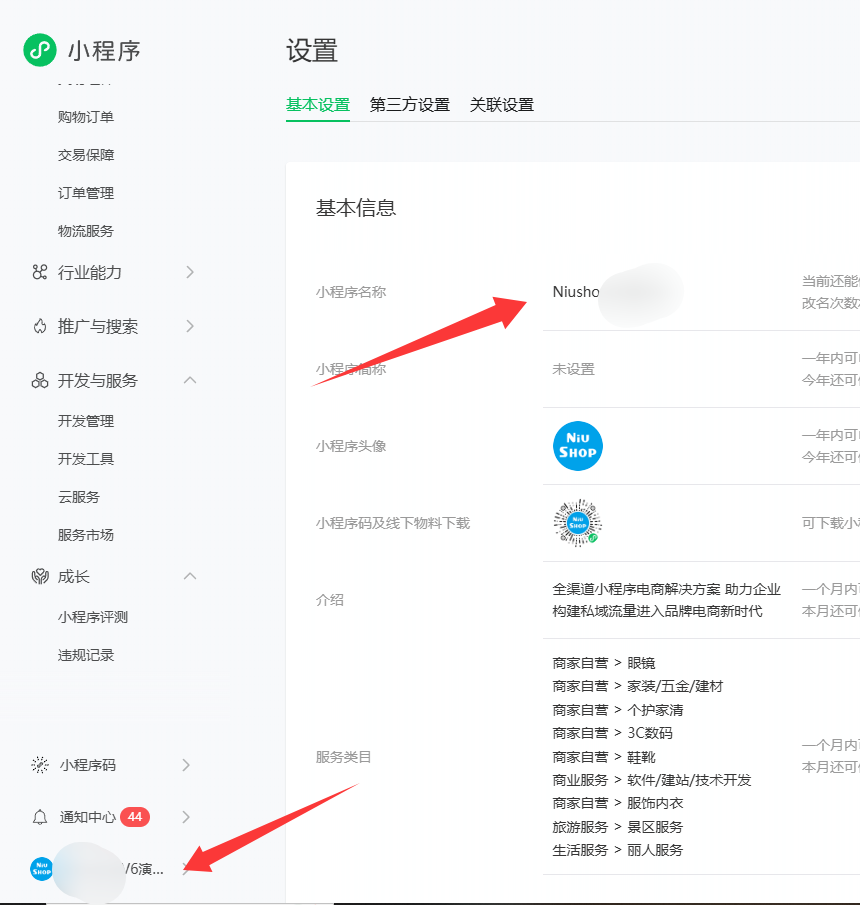Open 订单管理 in the sidebar

[x=86, y=193]
